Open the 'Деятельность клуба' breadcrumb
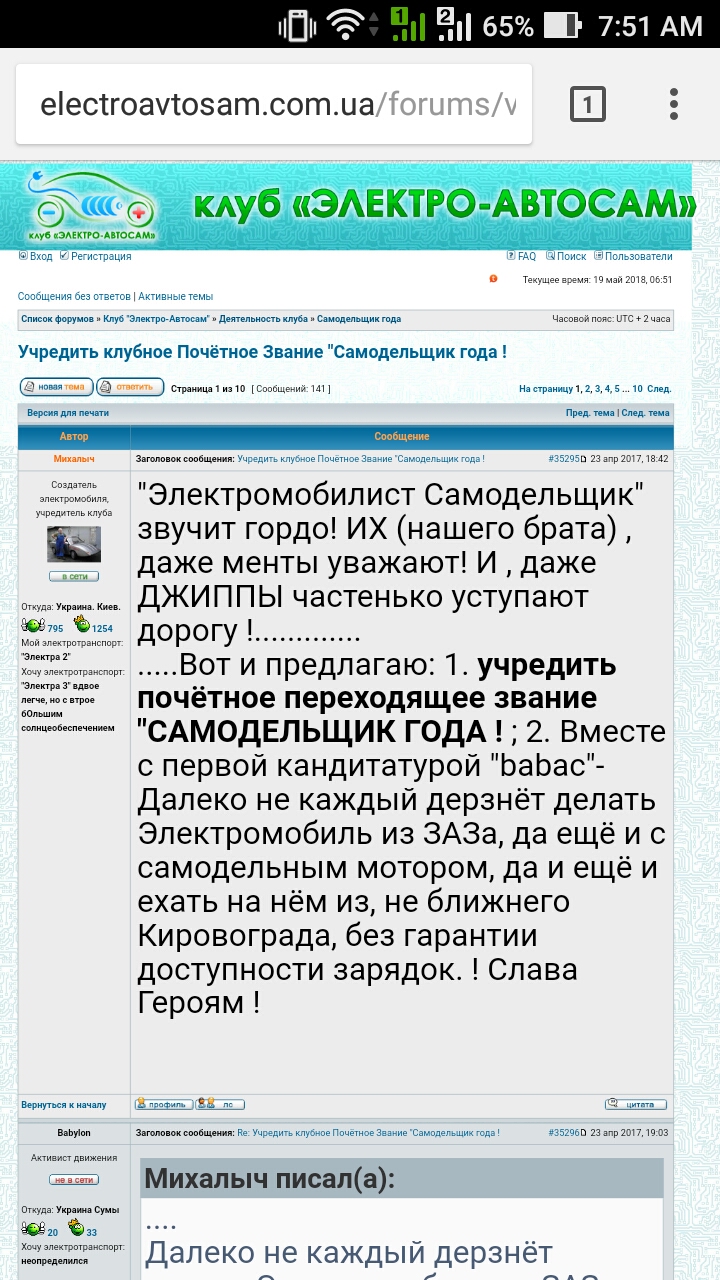This screenshot has height=1280, width=720. 264,319
